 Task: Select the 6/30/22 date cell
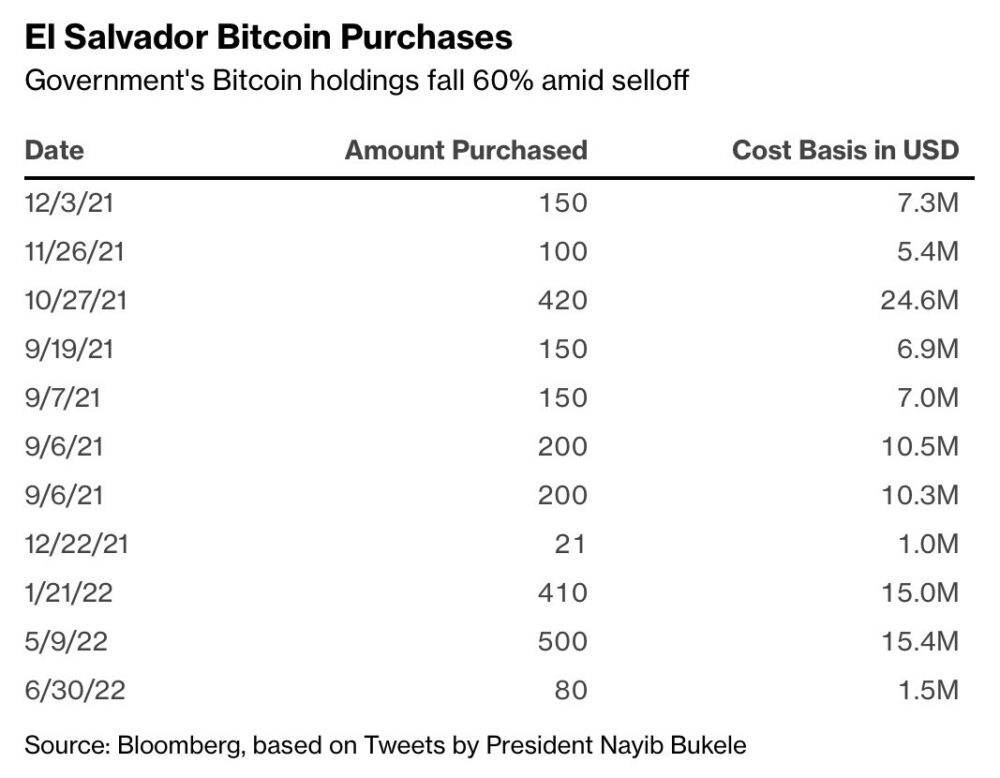click(x=75, y=690)
